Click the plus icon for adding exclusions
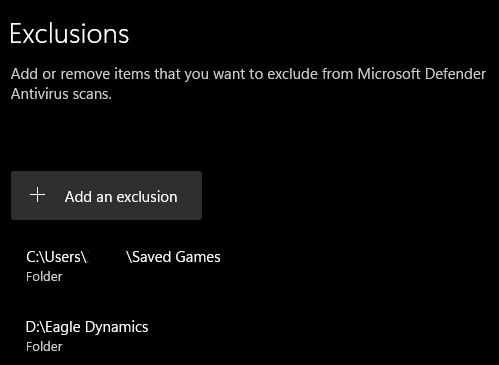The height and width of the screenshot is (365, 499). pyautogui.click(x=37, y=195)
